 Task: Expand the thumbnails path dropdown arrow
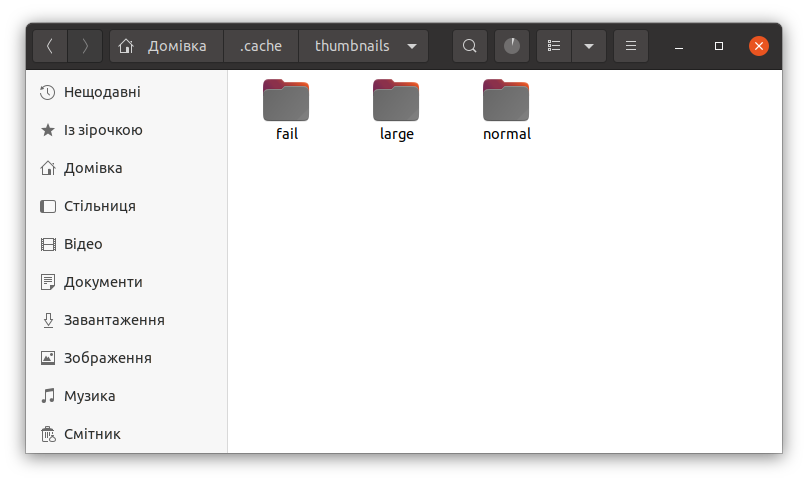pos(412,46)
